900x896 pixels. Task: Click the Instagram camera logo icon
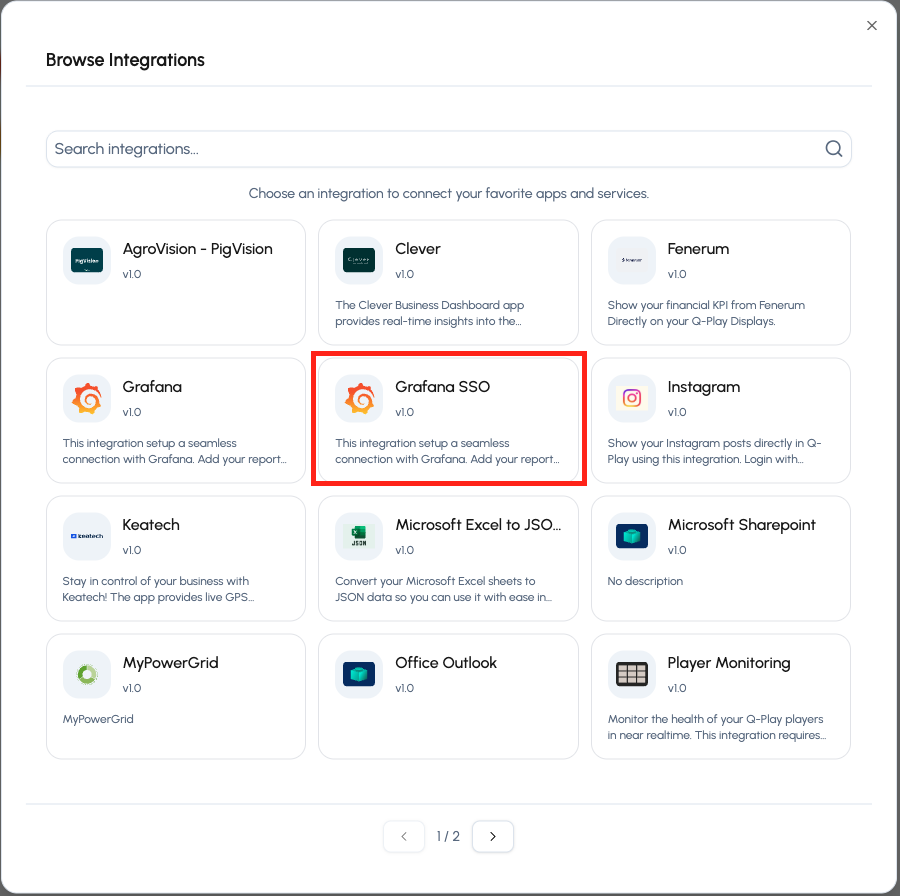click(x=631, y=398)
